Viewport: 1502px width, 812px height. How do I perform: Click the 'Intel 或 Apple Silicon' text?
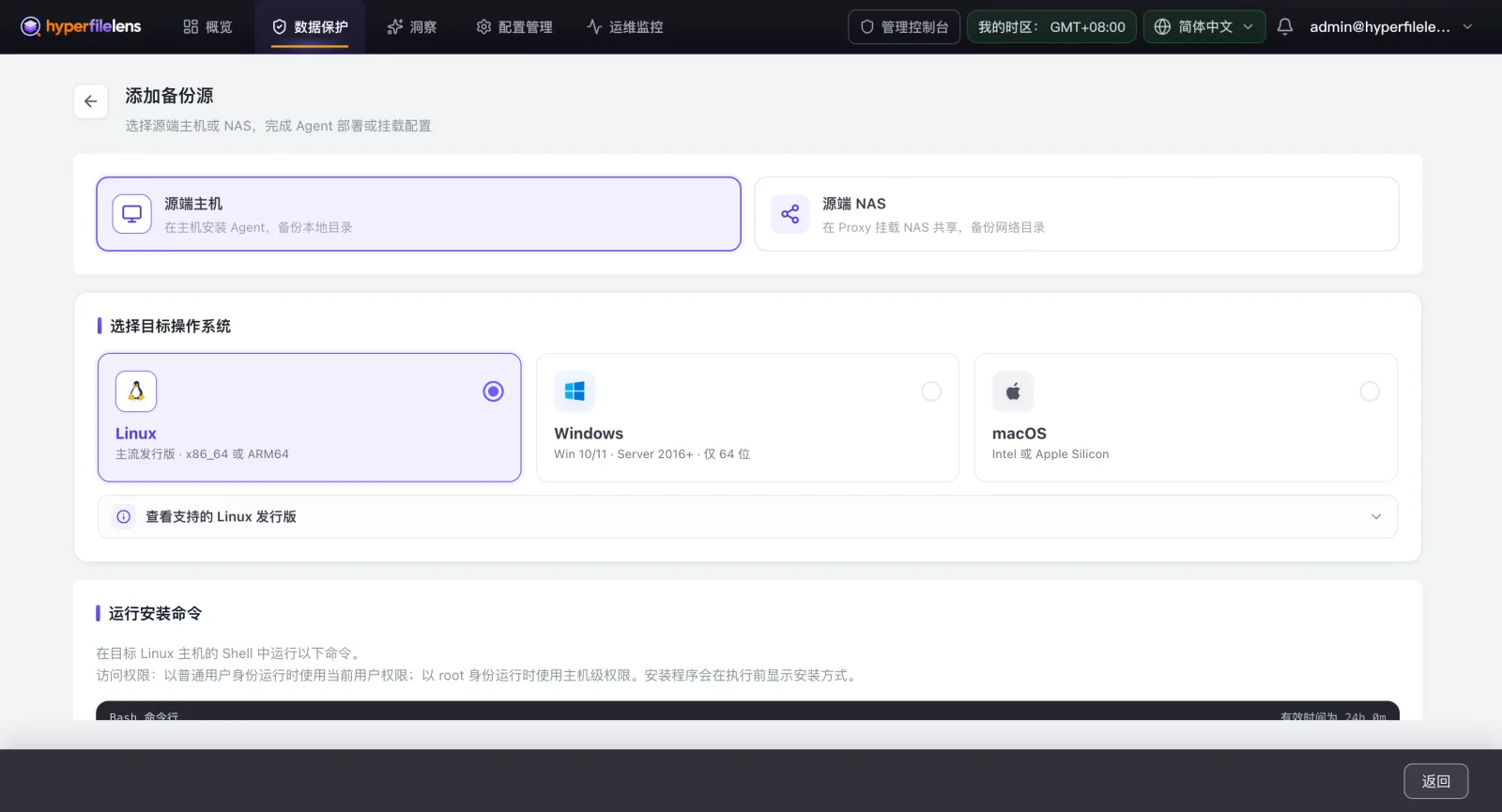click(1050, 453)
